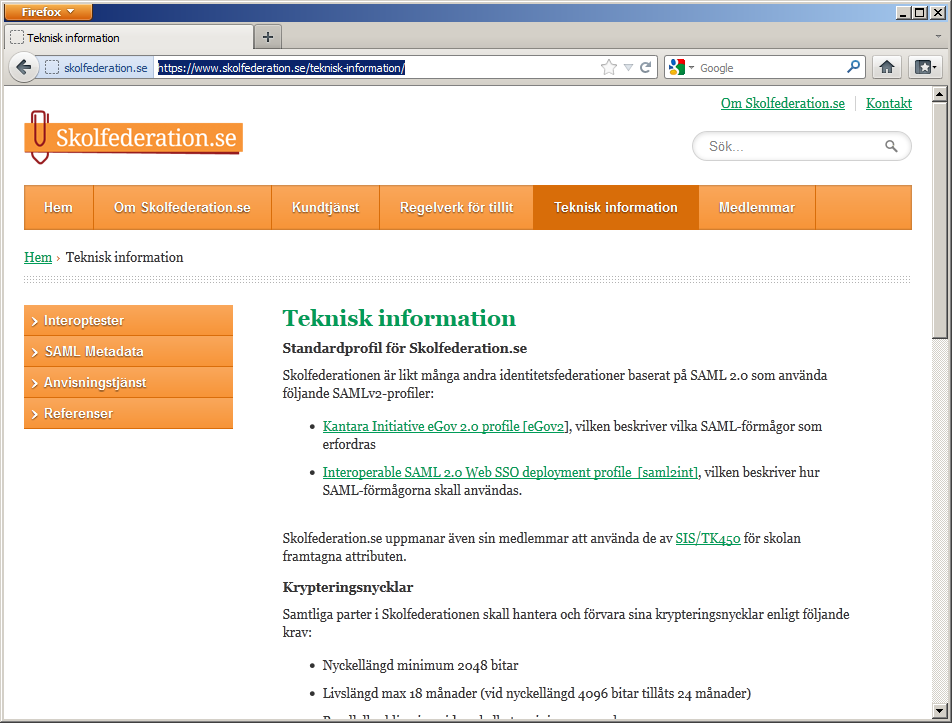Screen dimensions: 952x723
Task: Click the Google search input field
Action: (771, 68)
